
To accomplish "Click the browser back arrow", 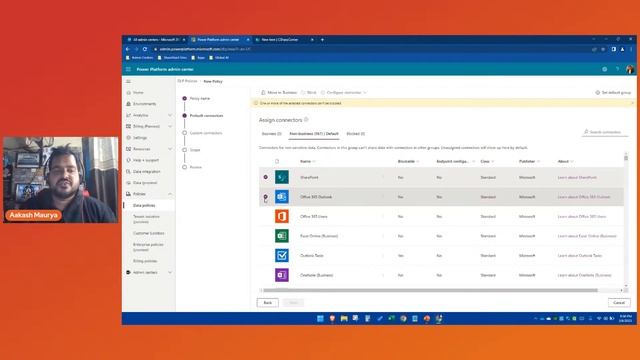I will tap(128, 49).
